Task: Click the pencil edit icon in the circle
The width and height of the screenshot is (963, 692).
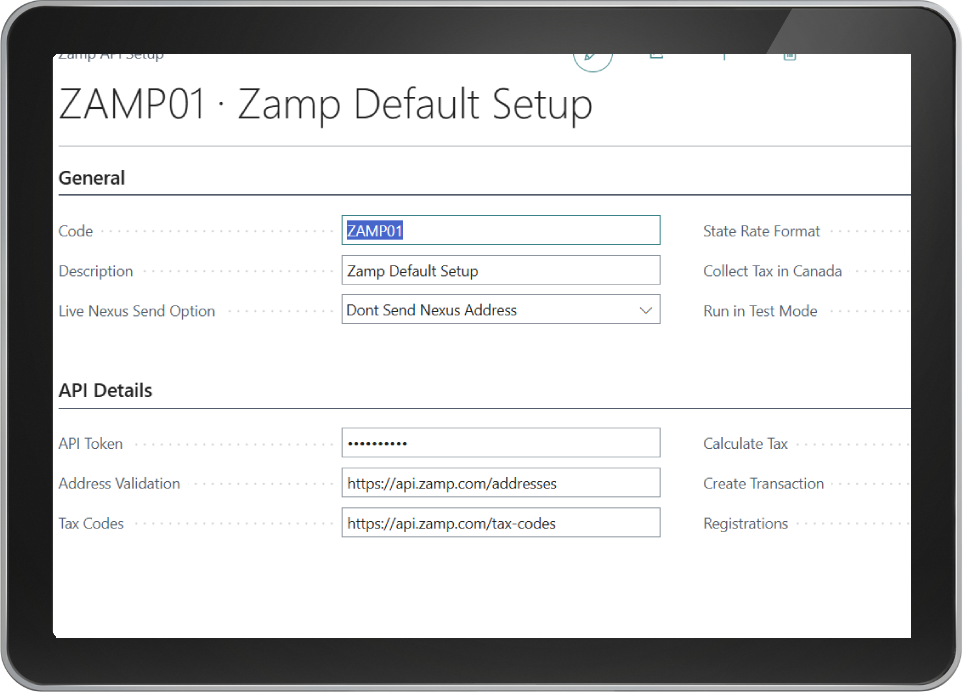Action: pos(593,60)
